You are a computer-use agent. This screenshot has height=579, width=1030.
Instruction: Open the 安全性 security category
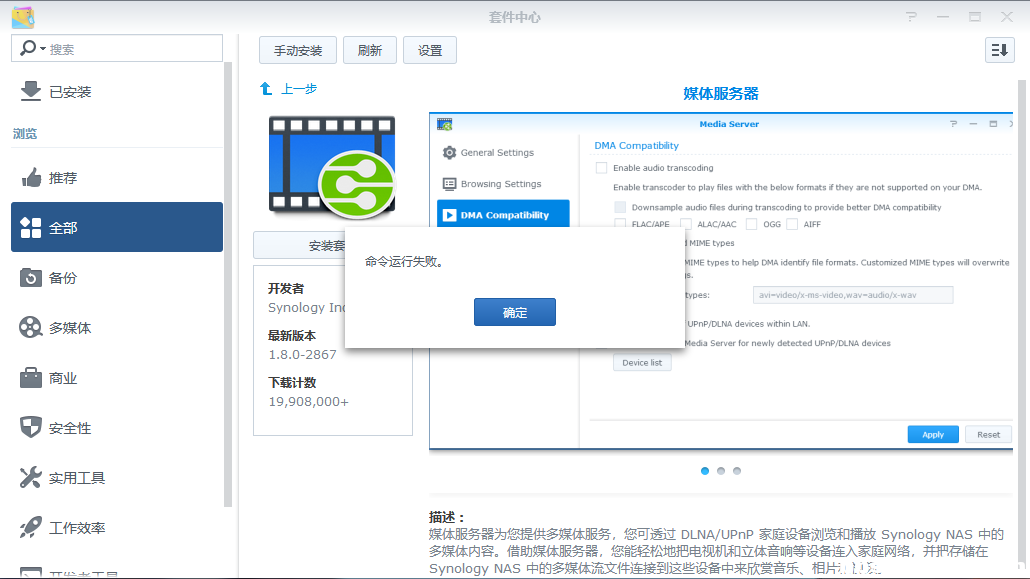(117, 428)
